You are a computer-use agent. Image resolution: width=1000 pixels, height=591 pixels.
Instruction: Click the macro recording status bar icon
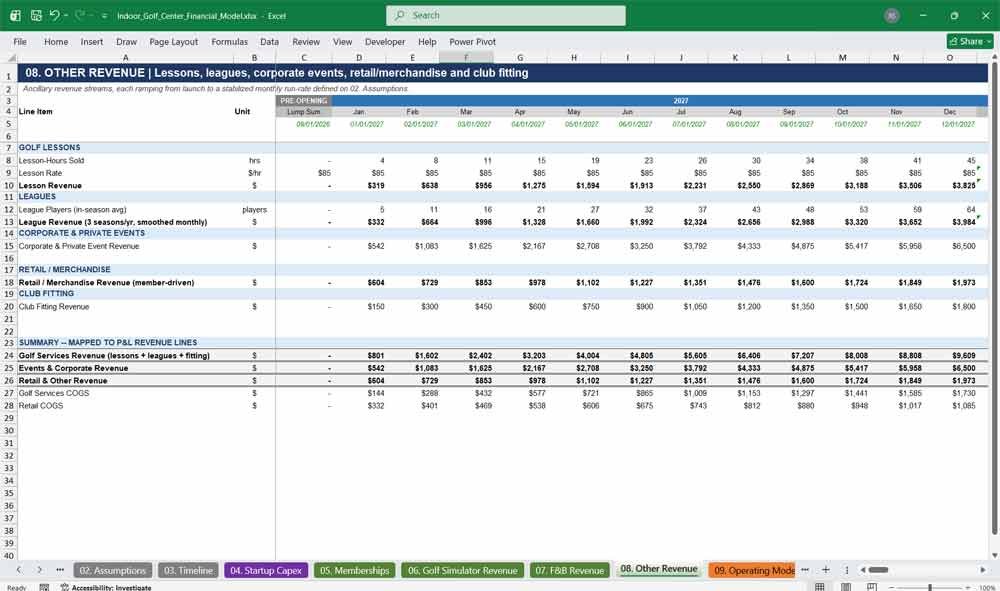pos(44,587)
